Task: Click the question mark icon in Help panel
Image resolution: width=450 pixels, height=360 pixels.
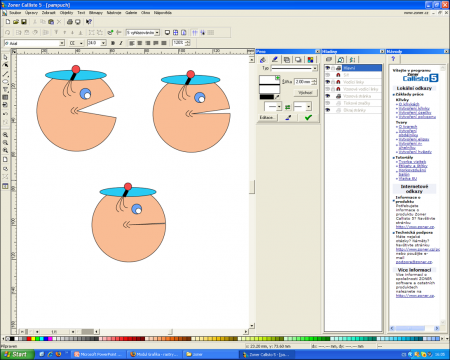Action: click(393, 59)
